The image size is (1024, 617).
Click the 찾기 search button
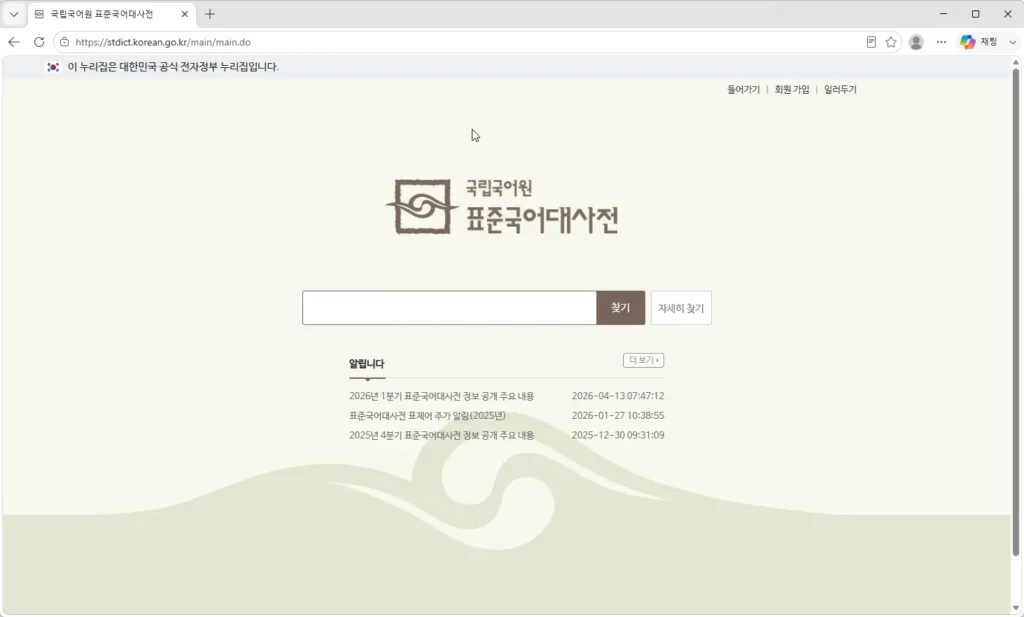[620, 308]
